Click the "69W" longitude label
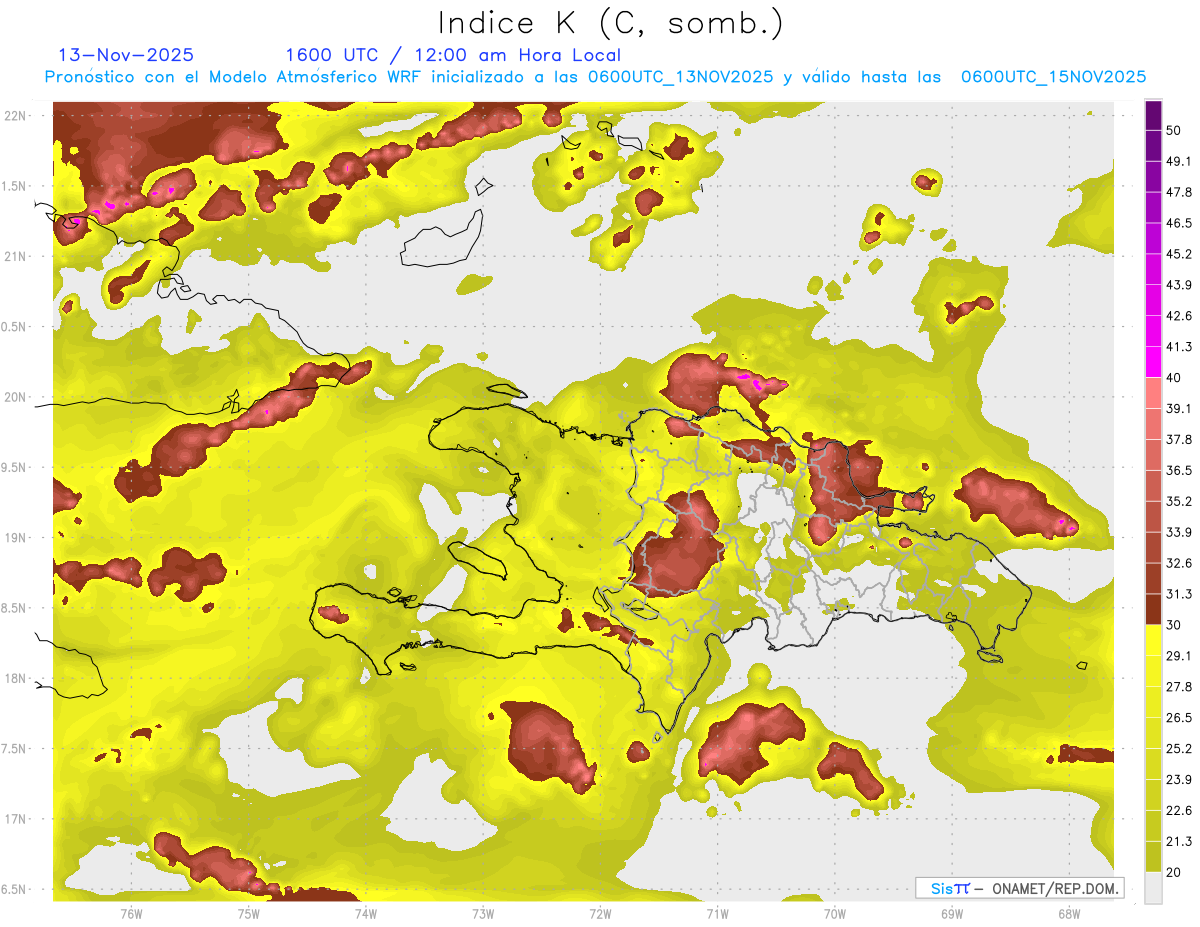Screen dimensions: 1200x927 click(952, 913)
